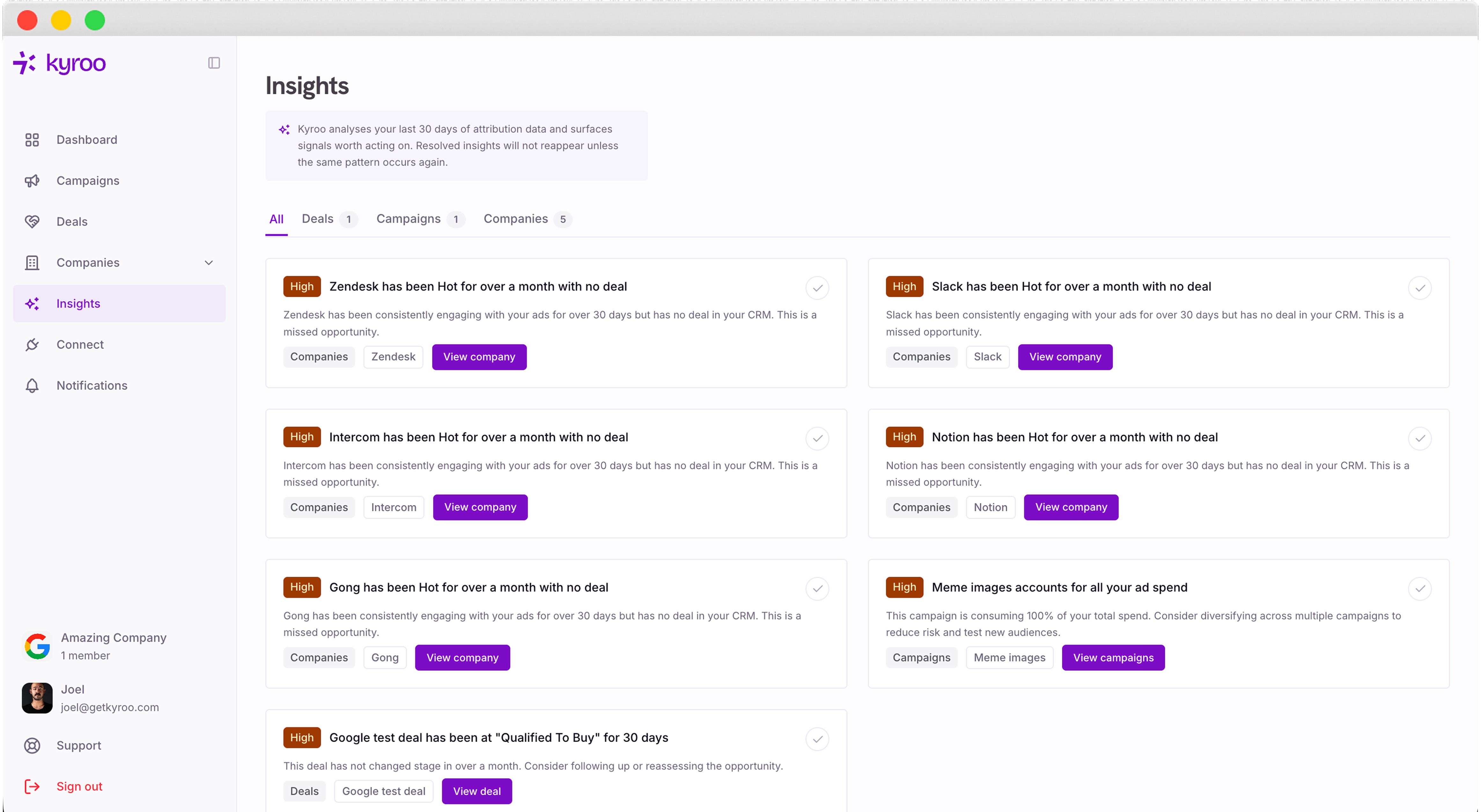
Task: Click the Dashboard grid icon
Action: tap(32, 140)
